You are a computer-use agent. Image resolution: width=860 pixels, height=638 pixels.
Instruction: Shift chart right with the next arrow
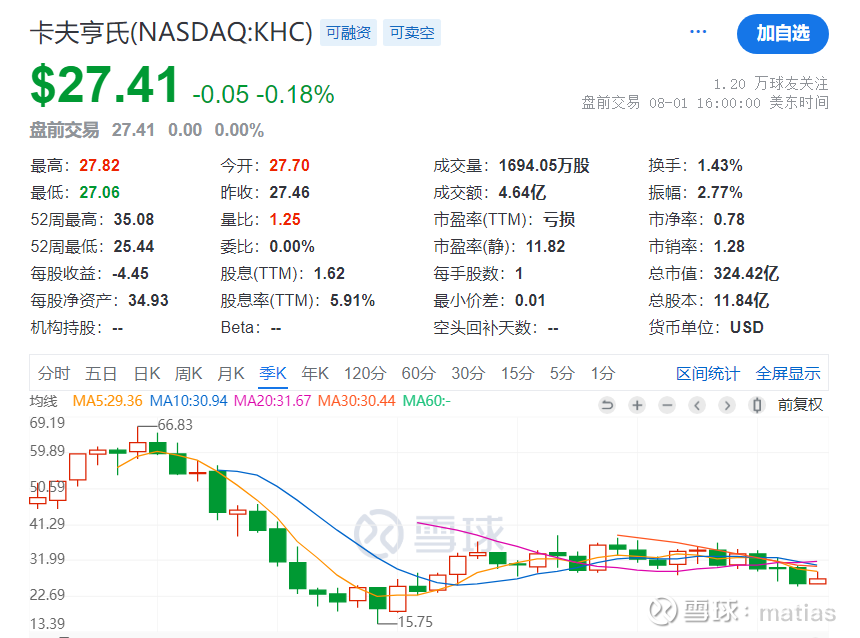(x=727, y=405)
